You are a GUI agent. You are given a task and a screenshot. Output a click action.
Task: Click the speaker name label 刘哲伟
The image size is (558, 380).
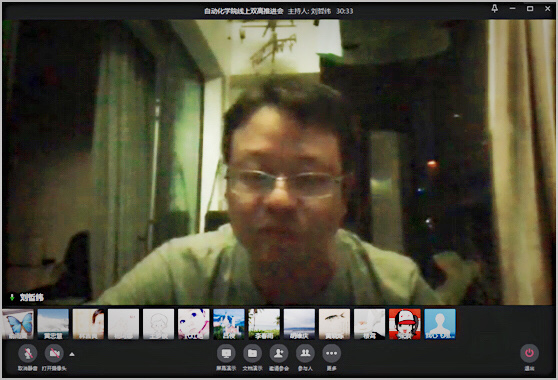point(32,297)
